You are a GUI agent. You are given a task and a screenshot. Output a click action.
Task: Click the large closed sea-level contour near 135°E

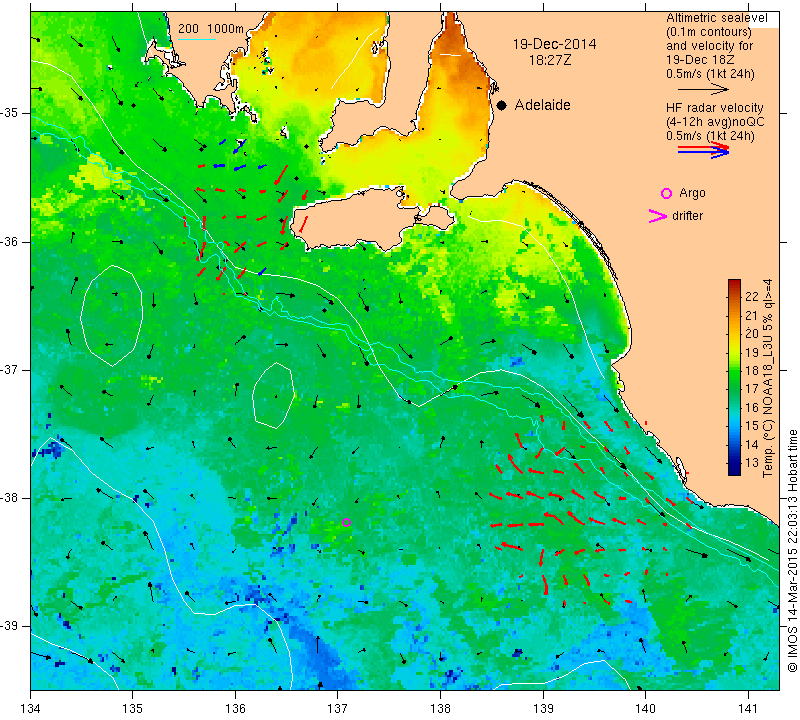[111, 316]
